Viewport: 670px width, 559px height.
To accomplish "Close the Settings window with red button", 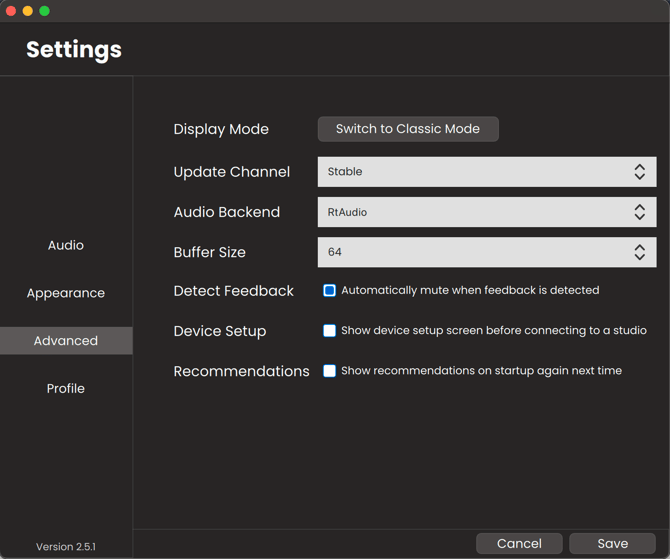I will 11,11.
